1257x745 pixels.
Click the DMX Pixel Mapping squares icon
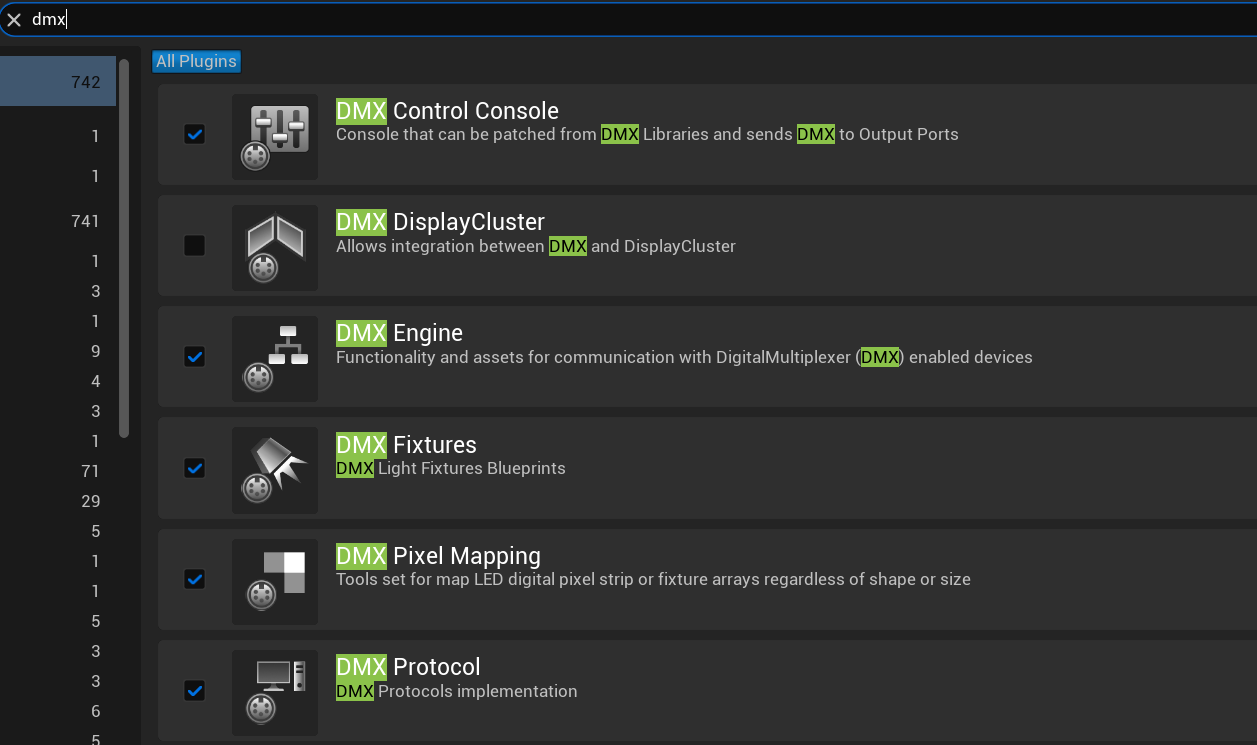click(x=275, y=582)
